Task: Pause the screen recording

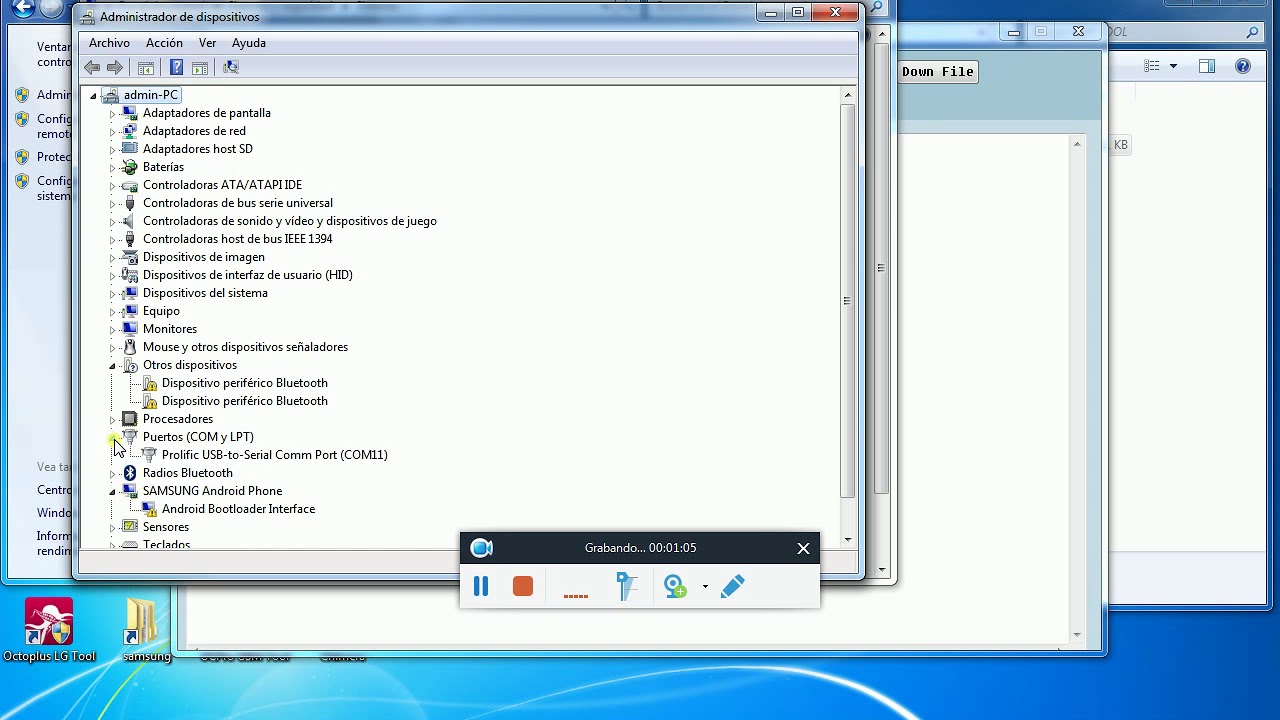Action: (481, 587)
